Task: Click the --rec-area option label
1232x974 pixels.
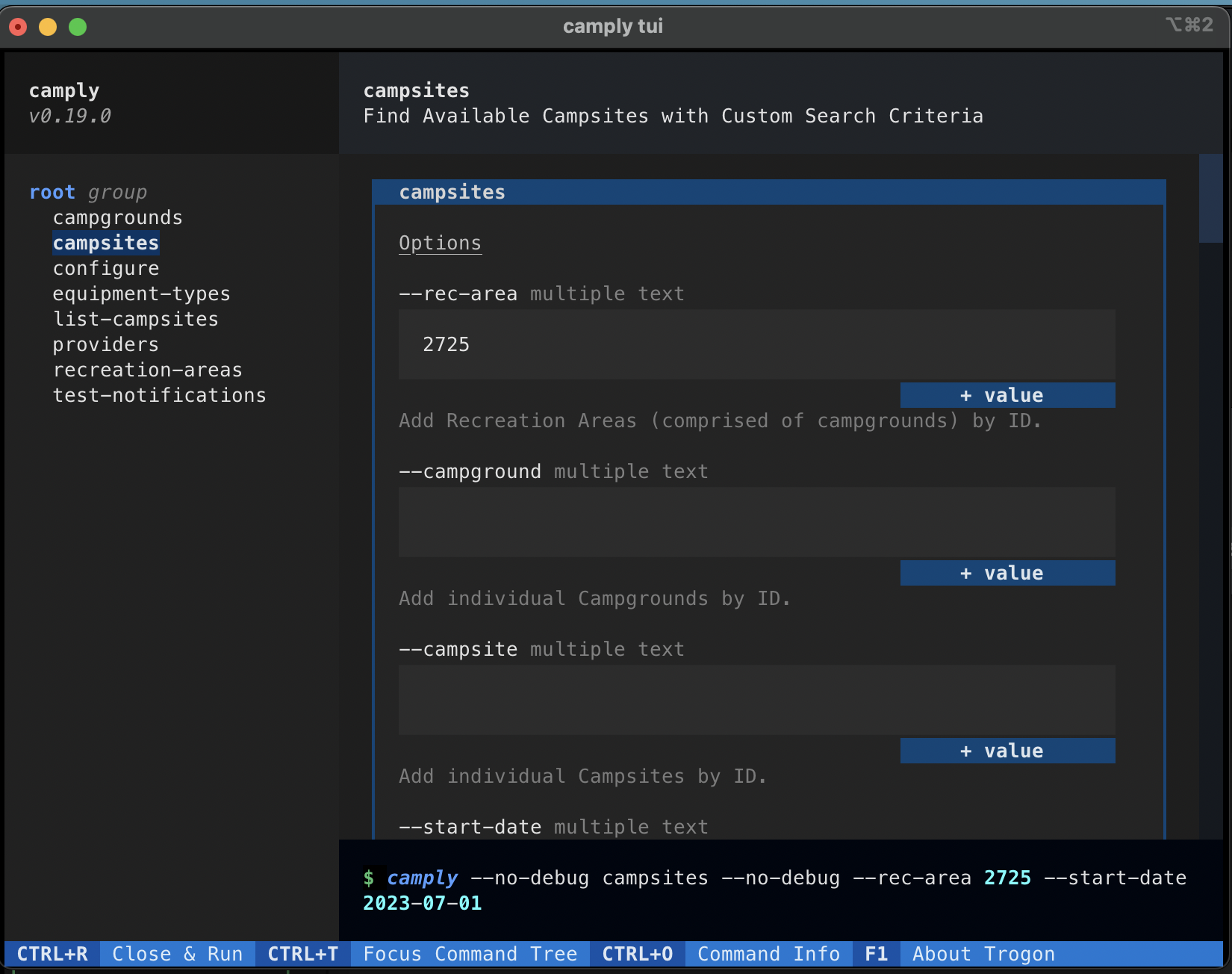Action: 458,294
